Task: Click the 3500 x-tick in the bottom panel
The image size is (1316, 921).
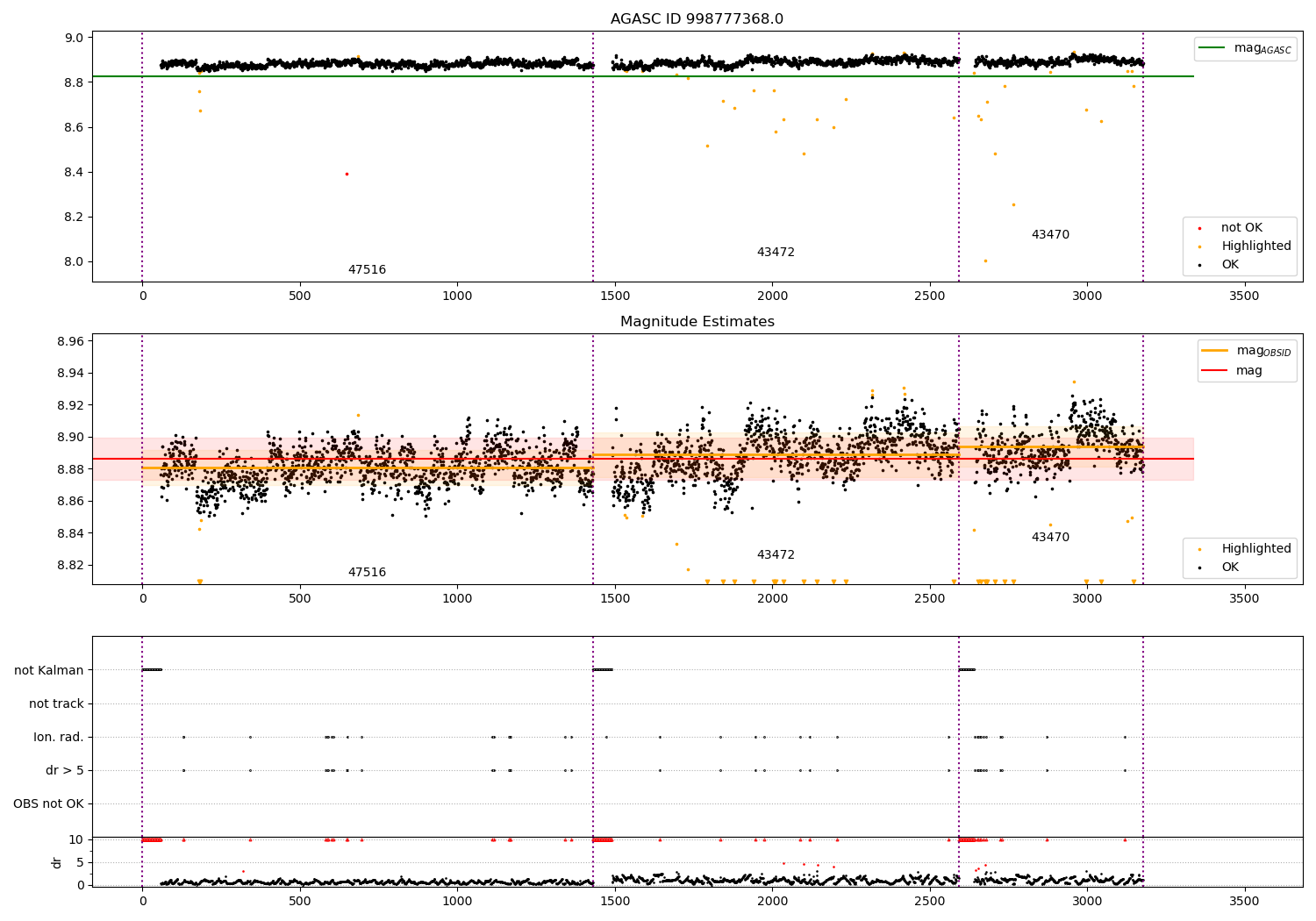Action: [x=1244, y=901]
